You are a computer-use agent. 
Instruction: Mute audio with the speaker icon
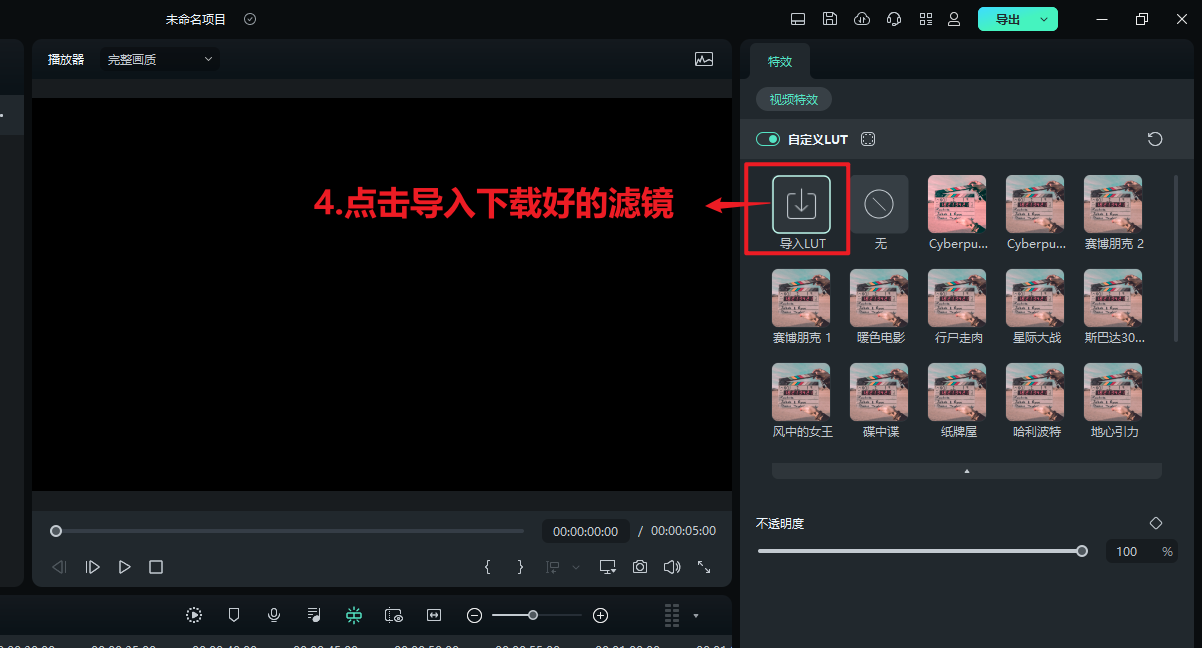click(x=673, y=566)
